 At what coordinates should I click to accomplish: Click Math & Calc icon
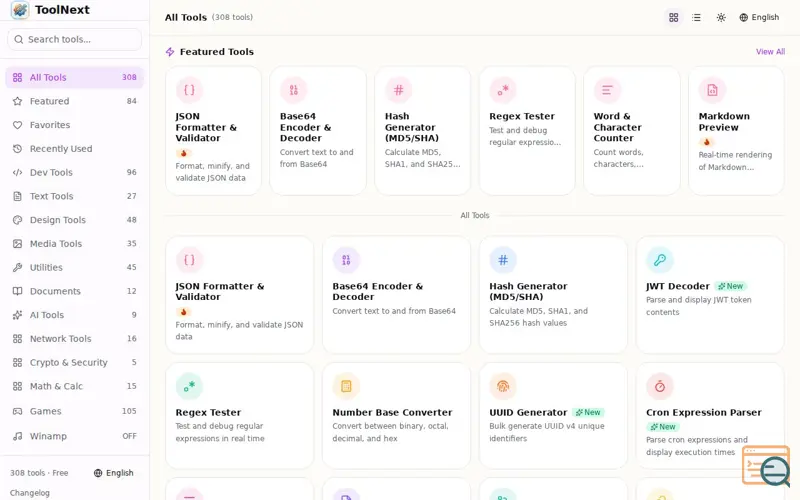click(x=17, y=386)
